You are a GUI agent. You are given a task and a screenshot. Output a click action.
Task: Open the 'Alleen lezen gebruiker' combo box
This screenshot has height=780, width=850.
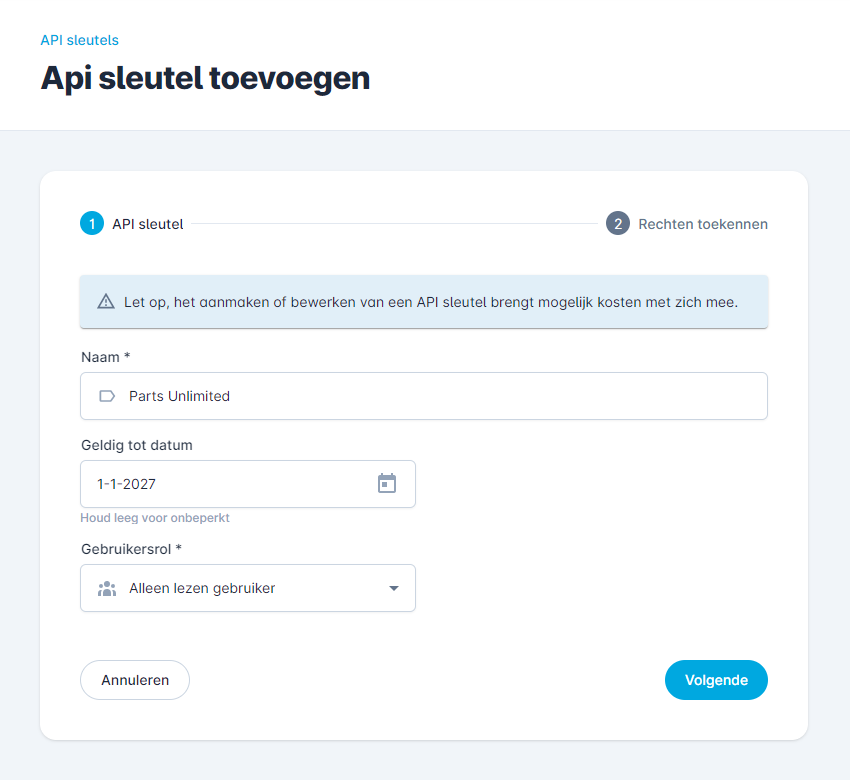248,588
